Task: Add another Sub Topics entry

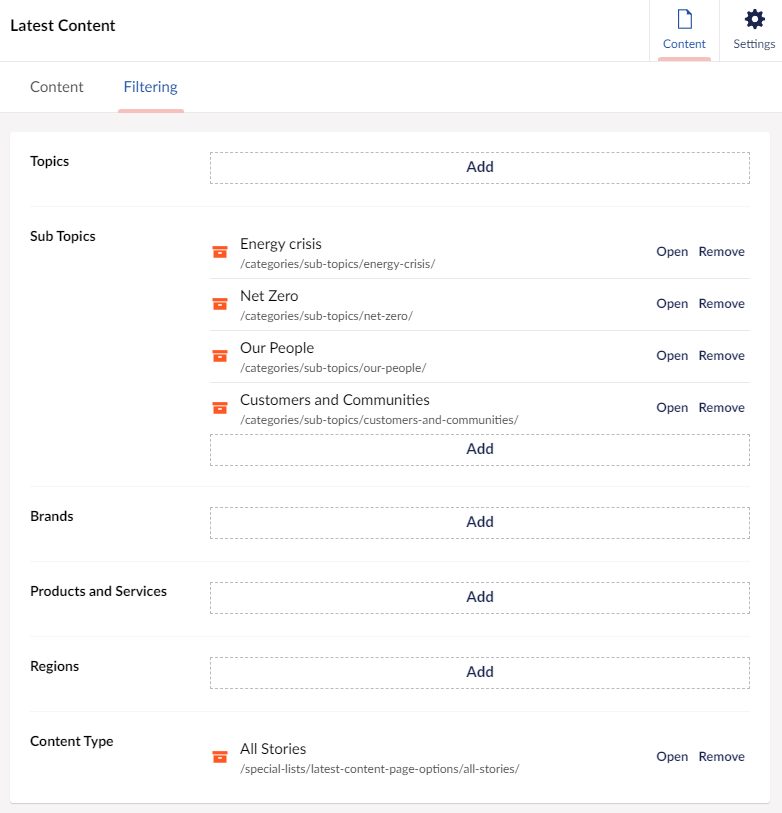Action: pyautogui.click(x=480, y=450)
